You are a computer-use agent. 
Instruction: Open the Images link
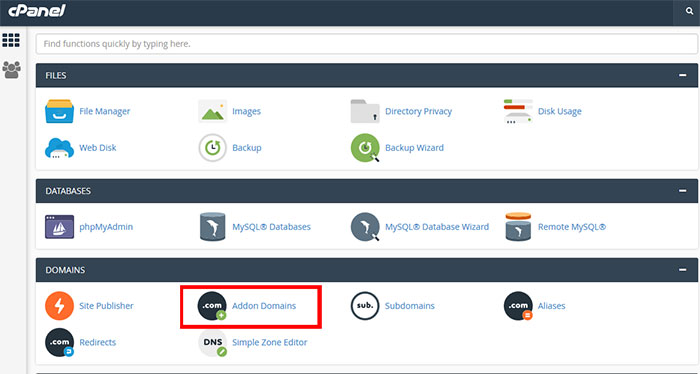(x=246, y=111)
